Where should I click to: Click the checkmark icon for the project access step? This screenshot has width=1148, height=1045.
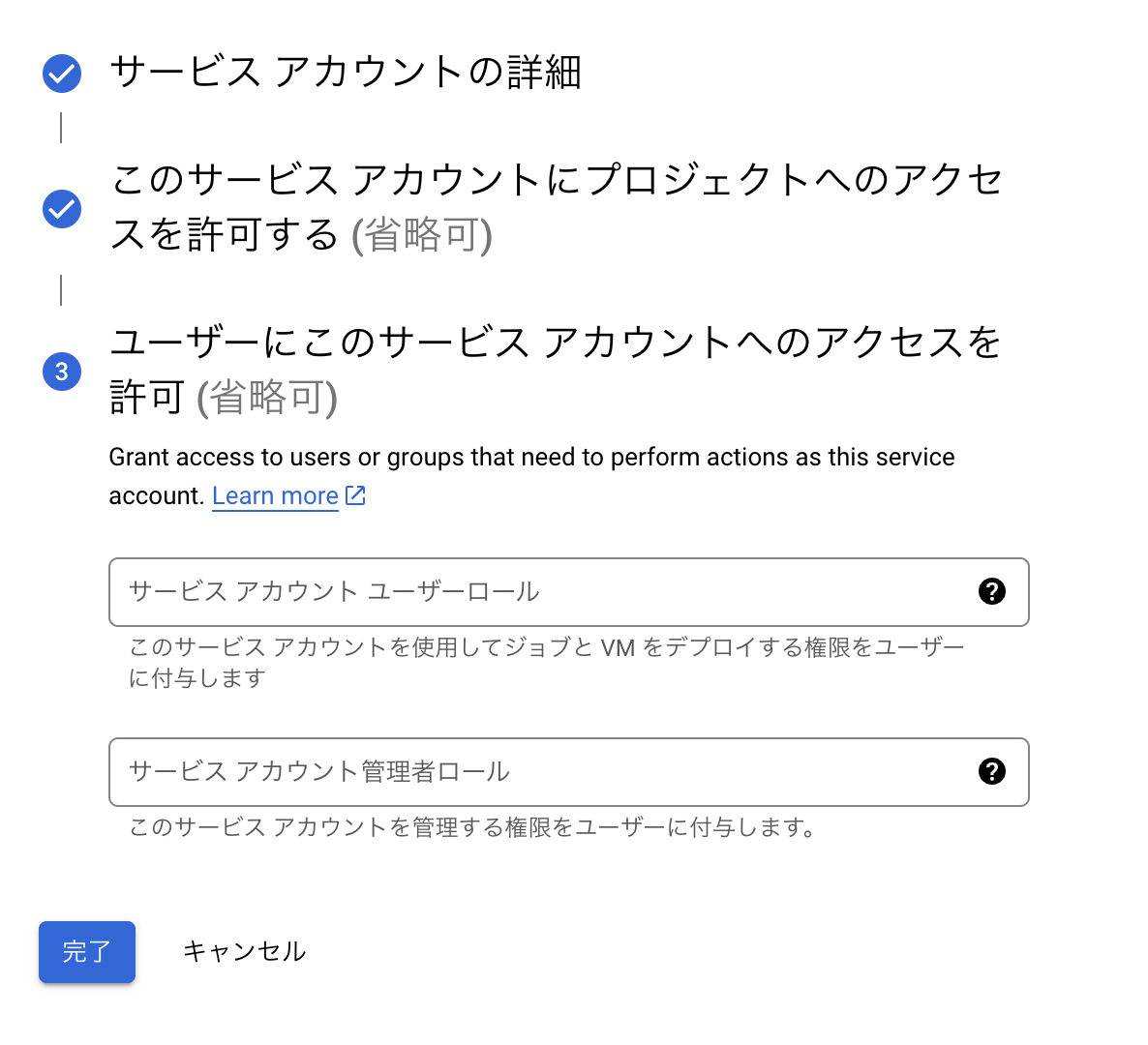(62, 209)
